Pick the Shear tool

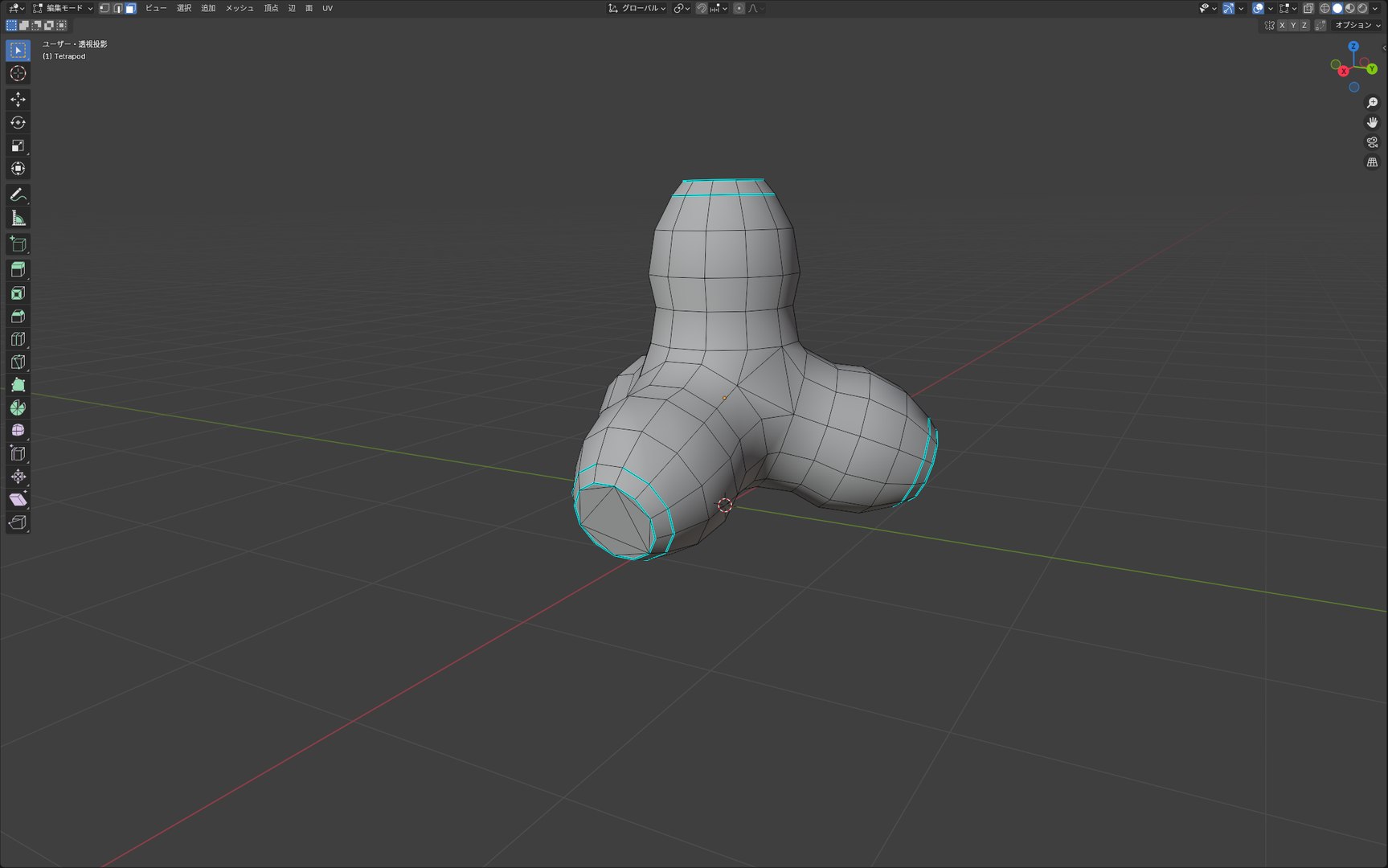click(x=18, y=500)
